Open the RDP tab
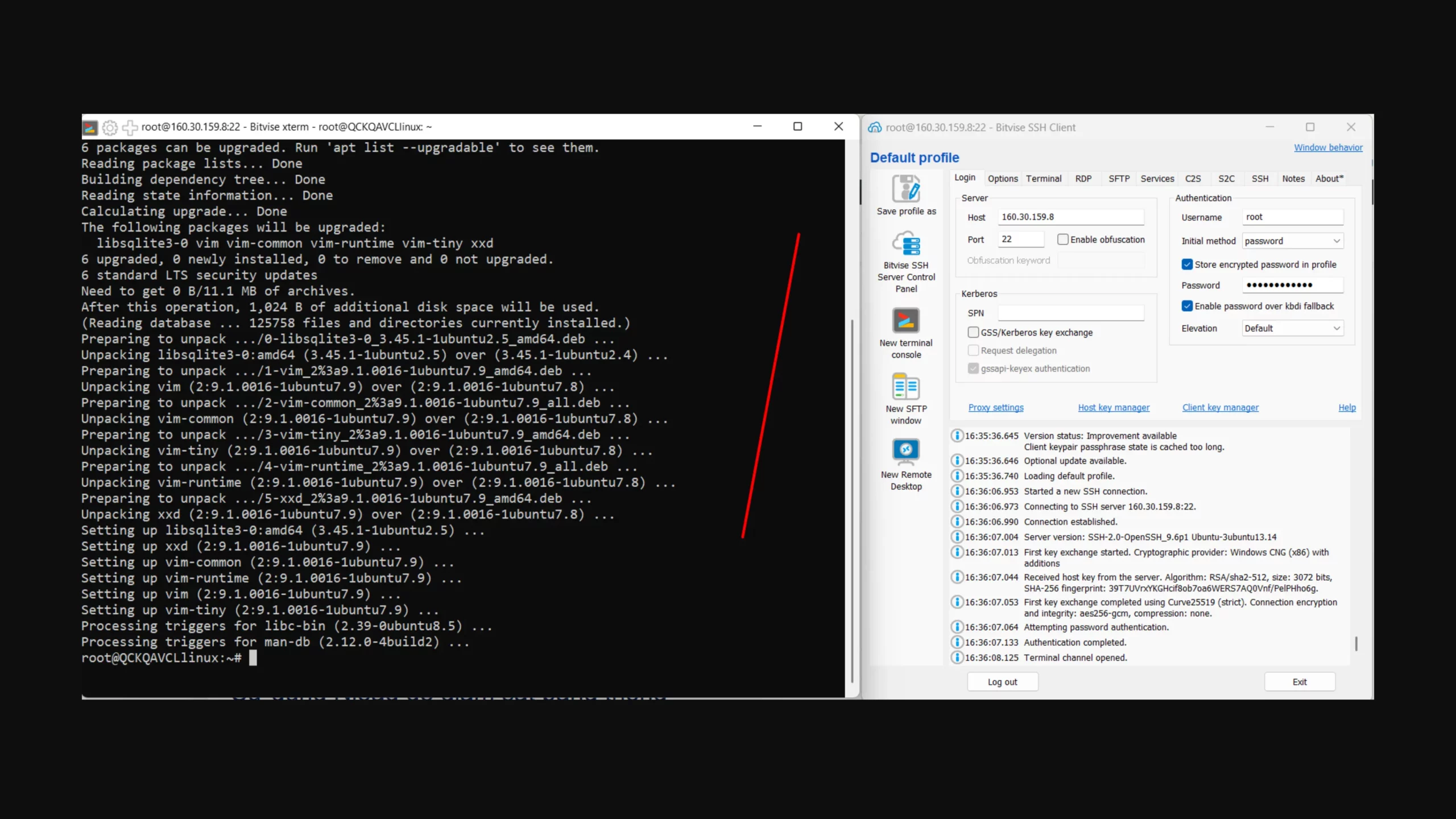 [x=1083, y=179]
